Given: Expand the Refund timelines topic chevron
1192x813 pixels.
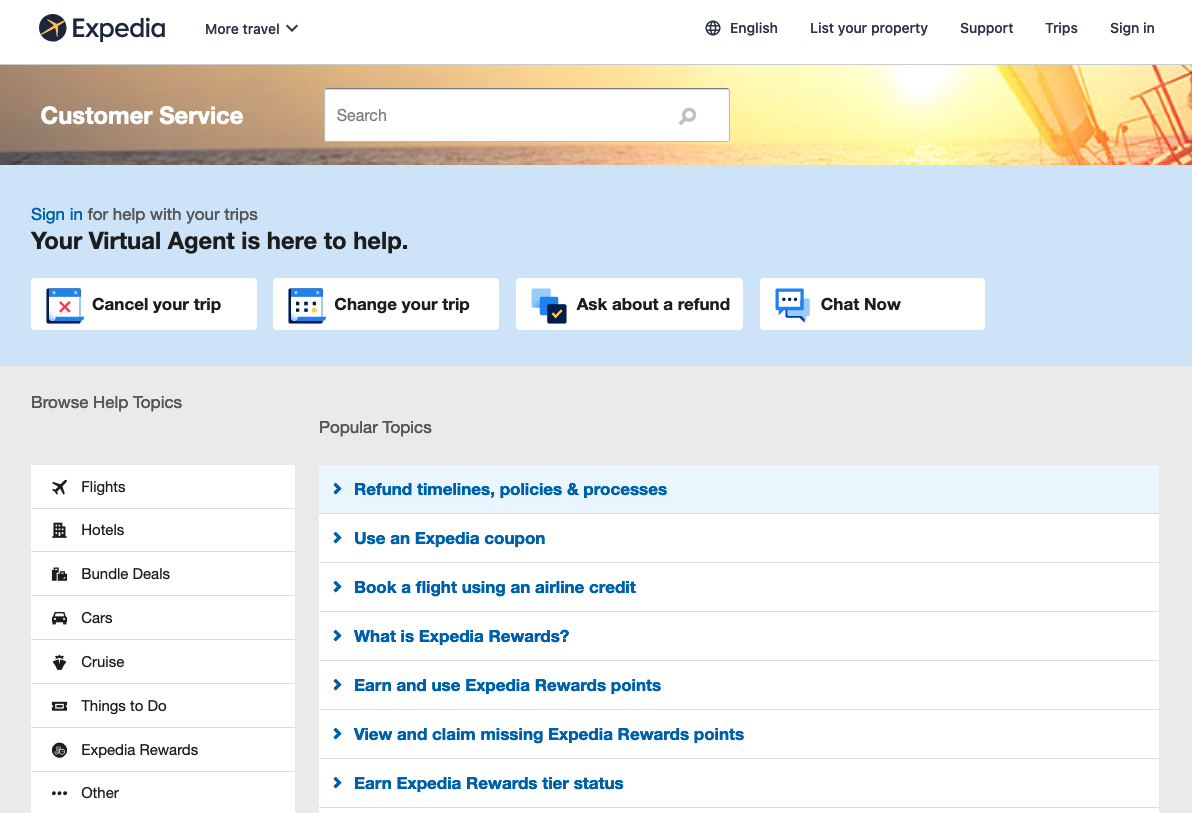Looking at the screenshot, I should 337,489.
